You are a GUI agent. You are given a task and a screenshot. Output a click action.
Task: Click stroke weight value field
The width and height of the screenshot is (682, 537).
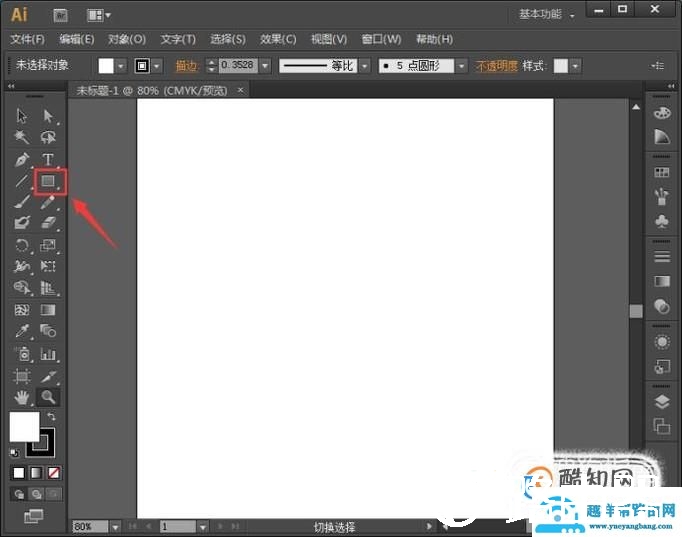238,66
